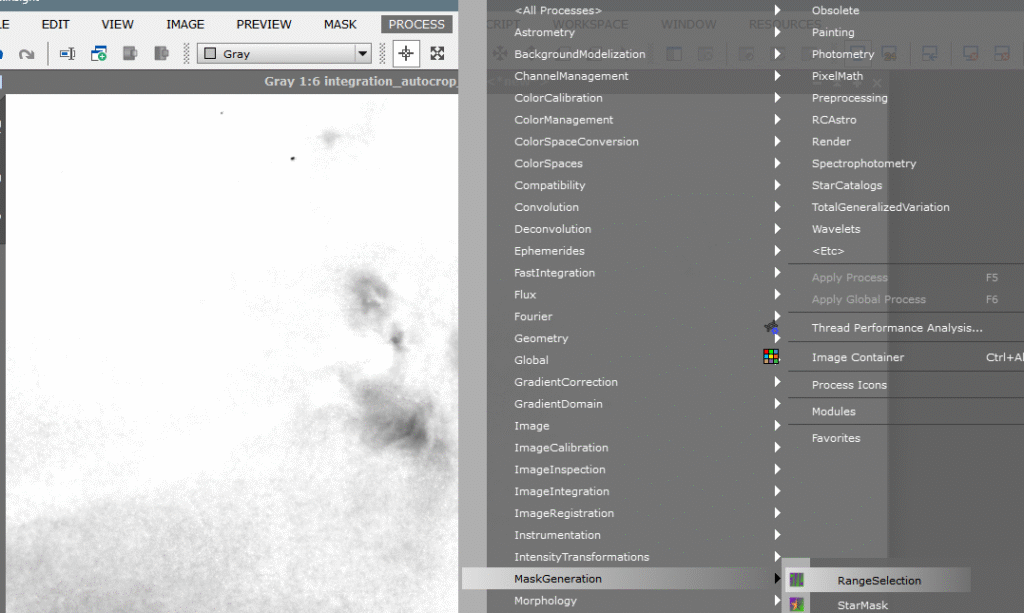1024x613 pixels.
Task: Click the Redo arrow icon in toolbar
Action: (26, 54)
